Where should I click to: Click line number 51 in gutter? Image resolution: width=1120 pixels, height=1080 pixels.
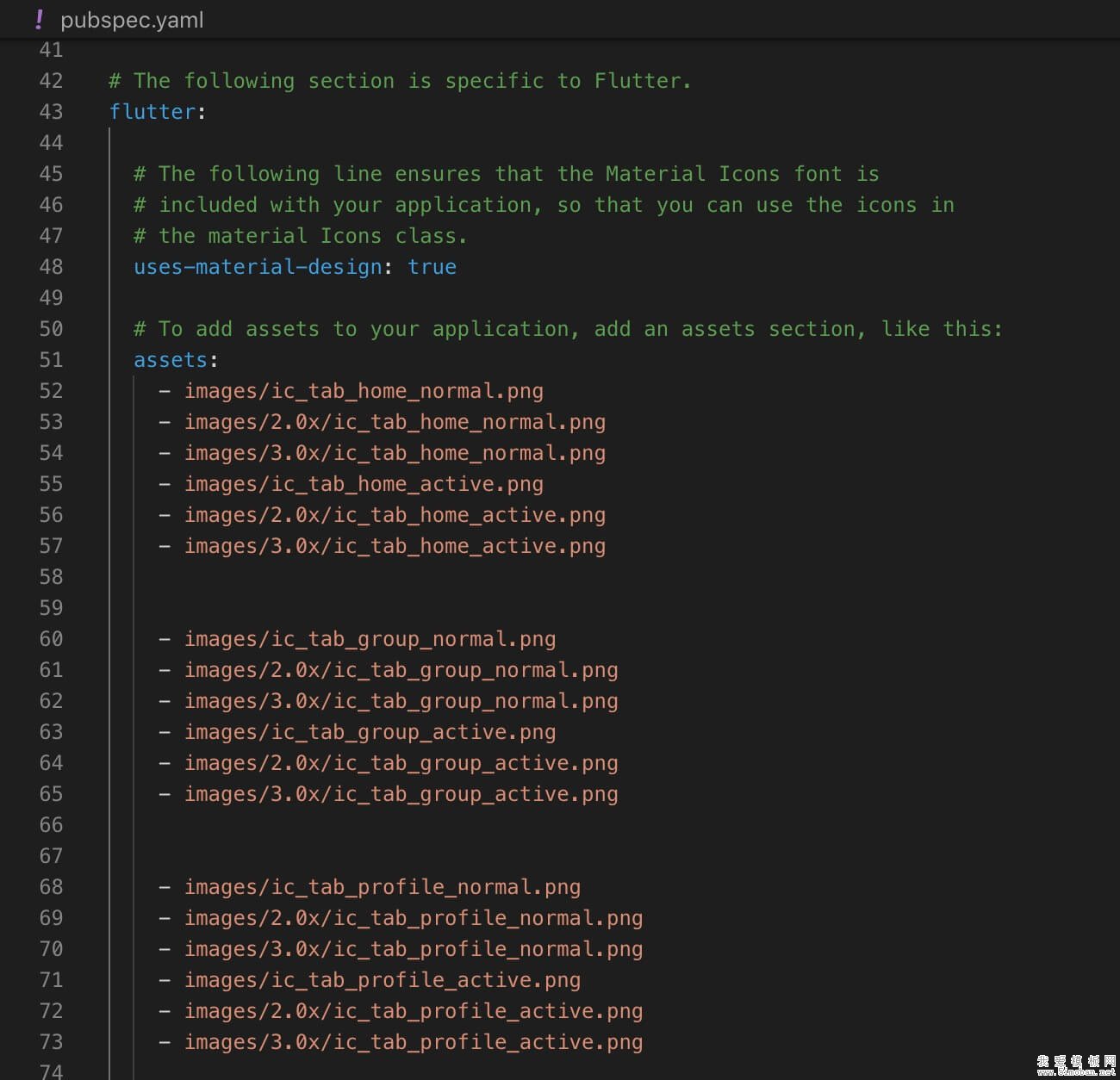(x=51, y=360)
